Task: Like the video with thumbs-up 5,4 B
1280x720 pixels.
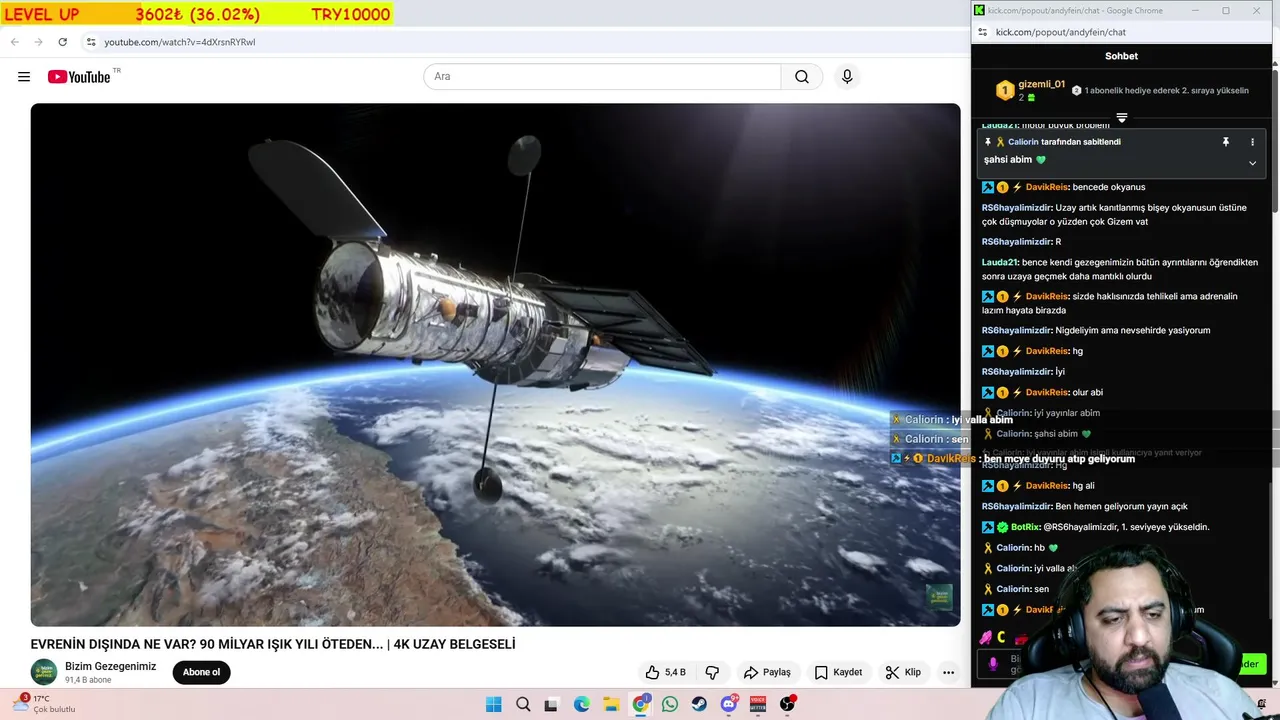Action: (665, 672)
